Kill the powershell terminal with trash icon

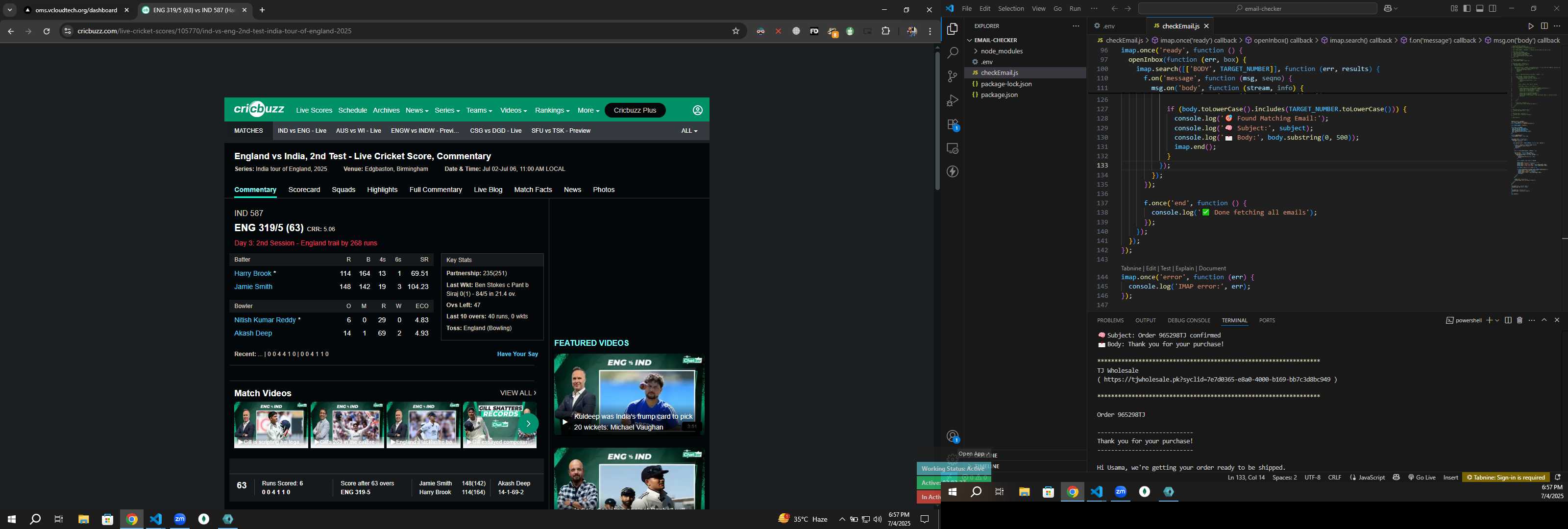[1520, 320]
